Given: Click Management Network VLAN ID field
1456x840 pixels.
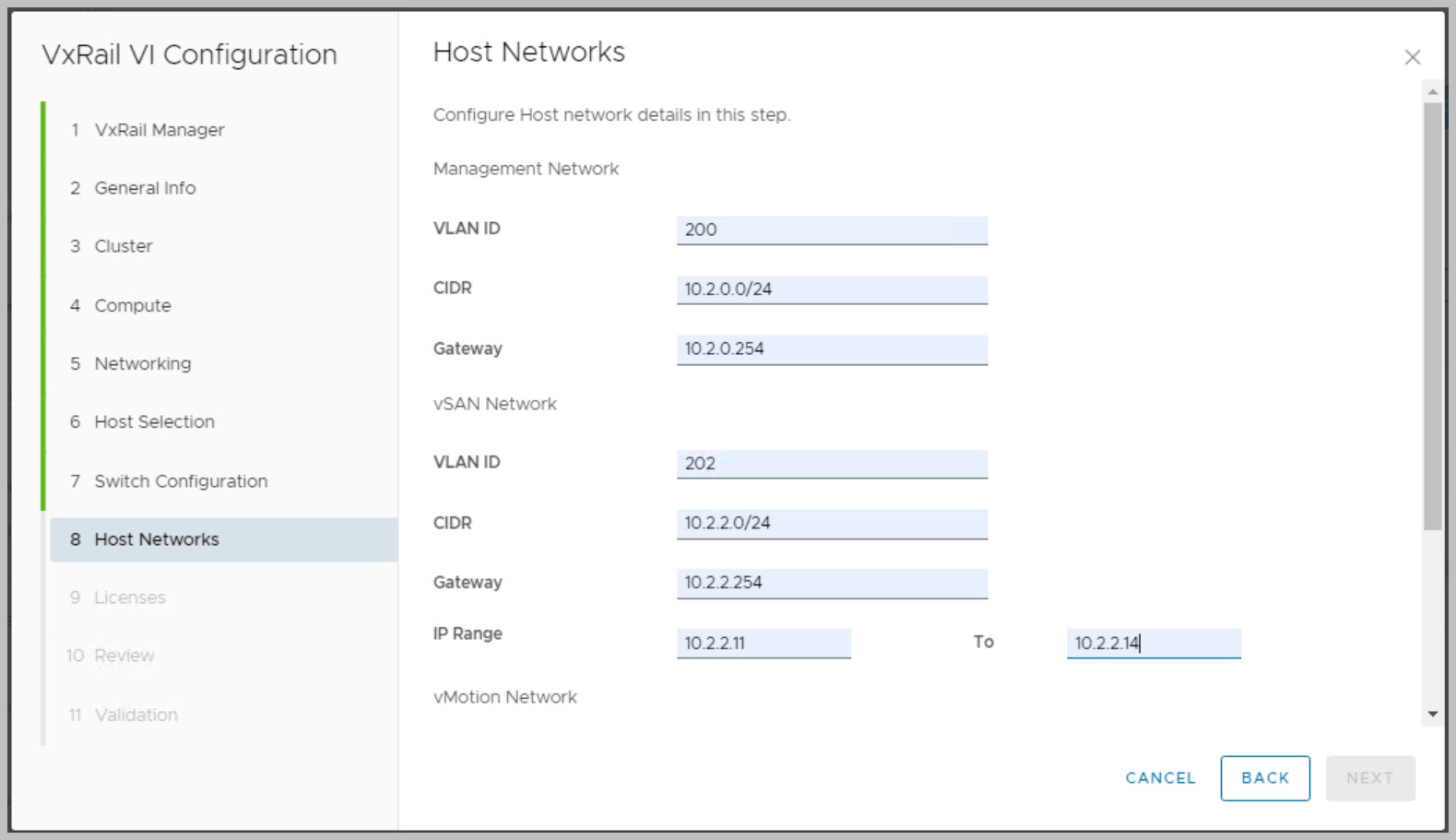Looking at the screenshot, I should [x=832, y=230].
